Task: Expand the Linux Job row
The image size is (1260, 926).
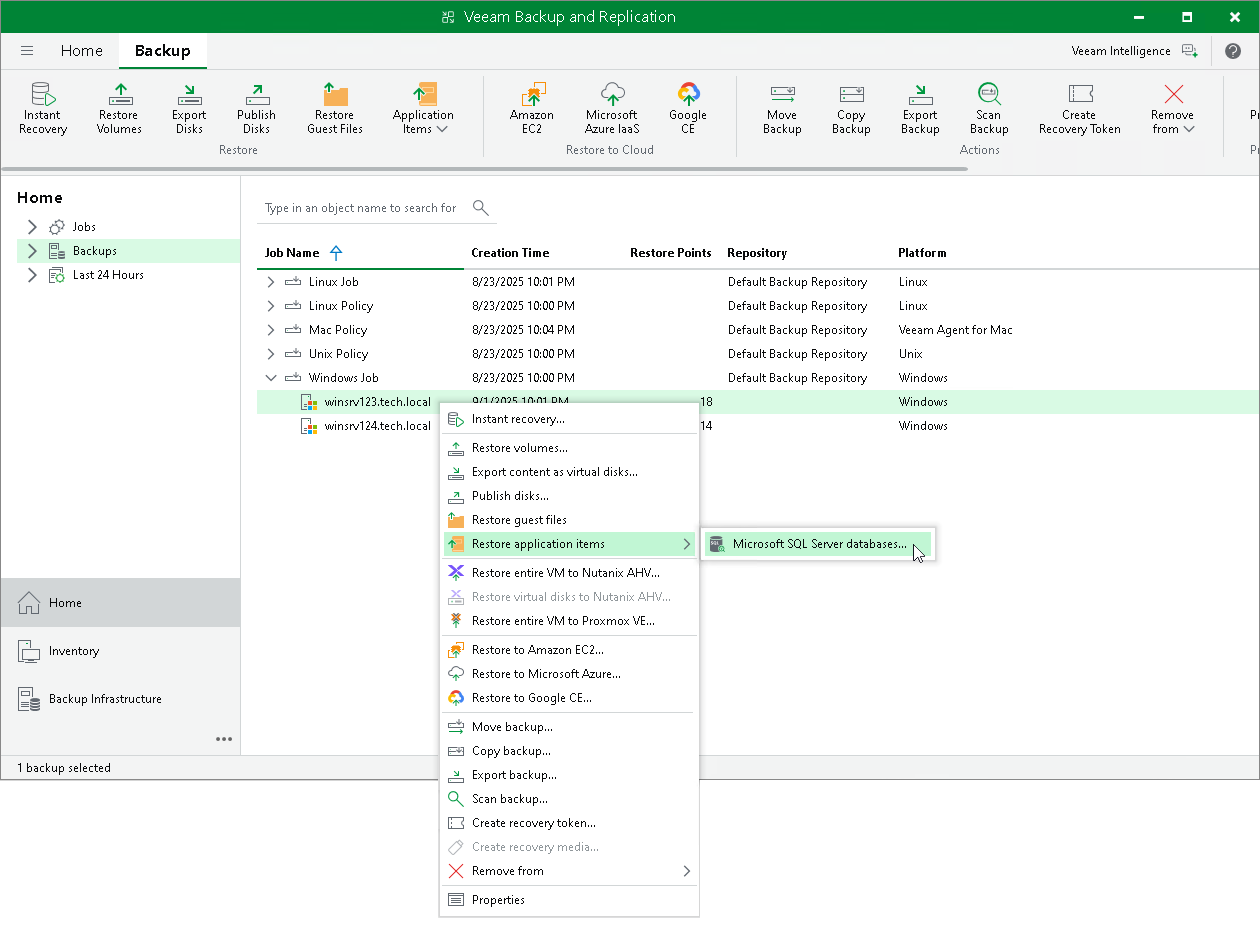Action: point(270,282)
